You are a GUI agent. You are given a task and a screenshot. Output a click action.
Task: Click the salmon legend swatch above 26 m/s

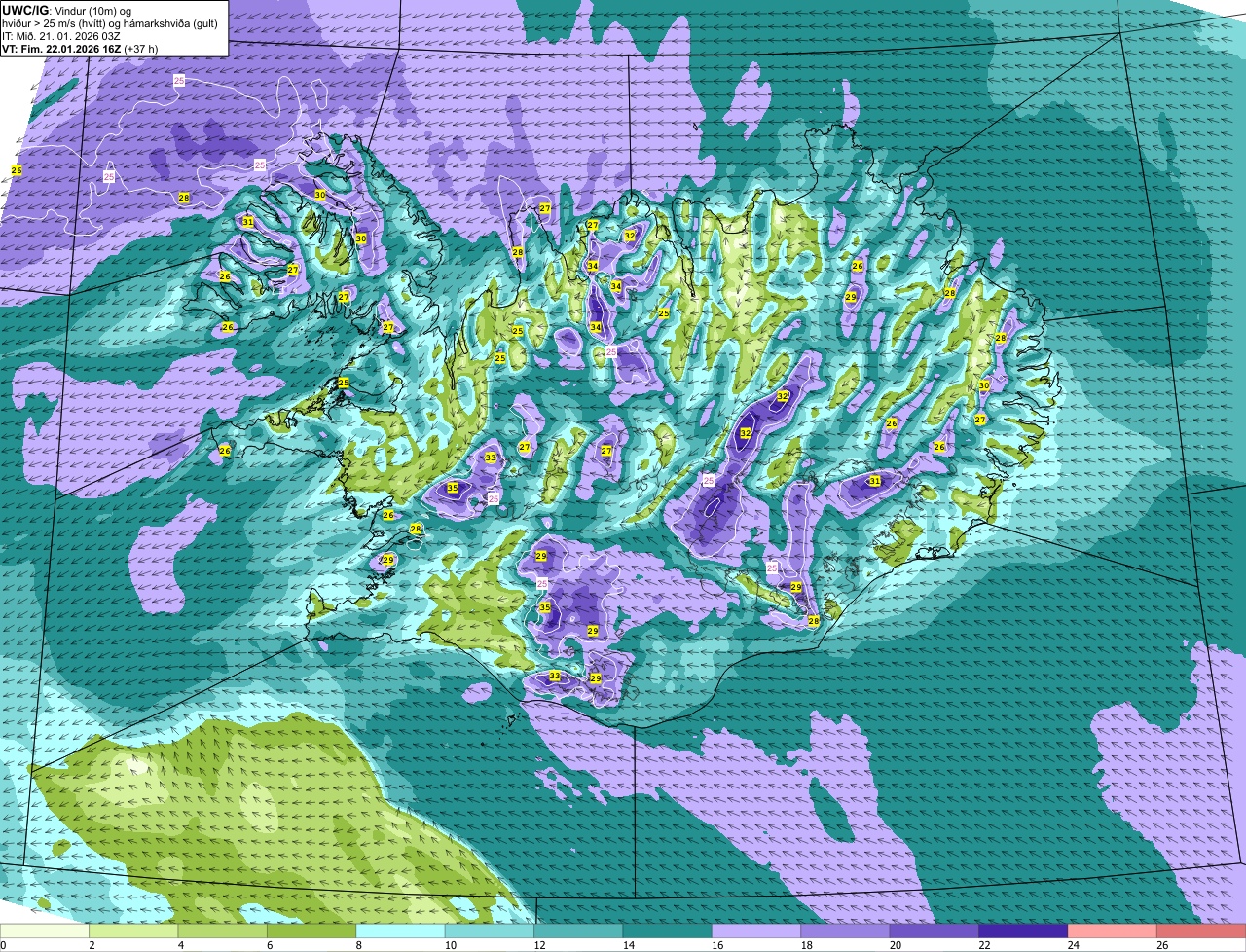pyautogui.click(x=1201, y=932)
